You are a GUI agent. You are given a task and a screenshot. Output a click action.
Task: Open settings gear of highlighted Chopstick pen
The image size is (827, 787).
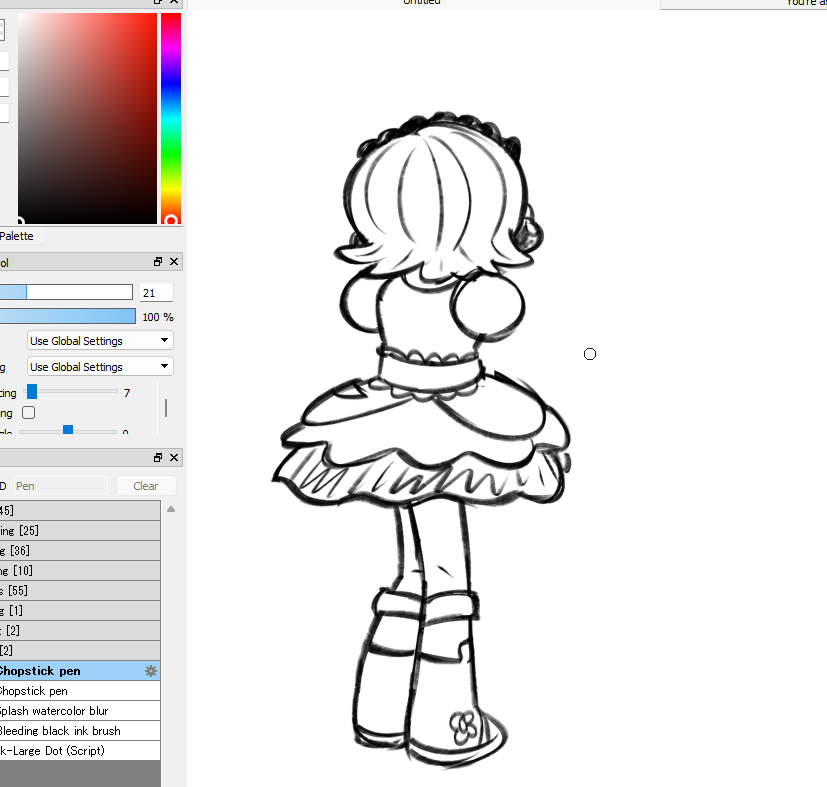(151, 671)
